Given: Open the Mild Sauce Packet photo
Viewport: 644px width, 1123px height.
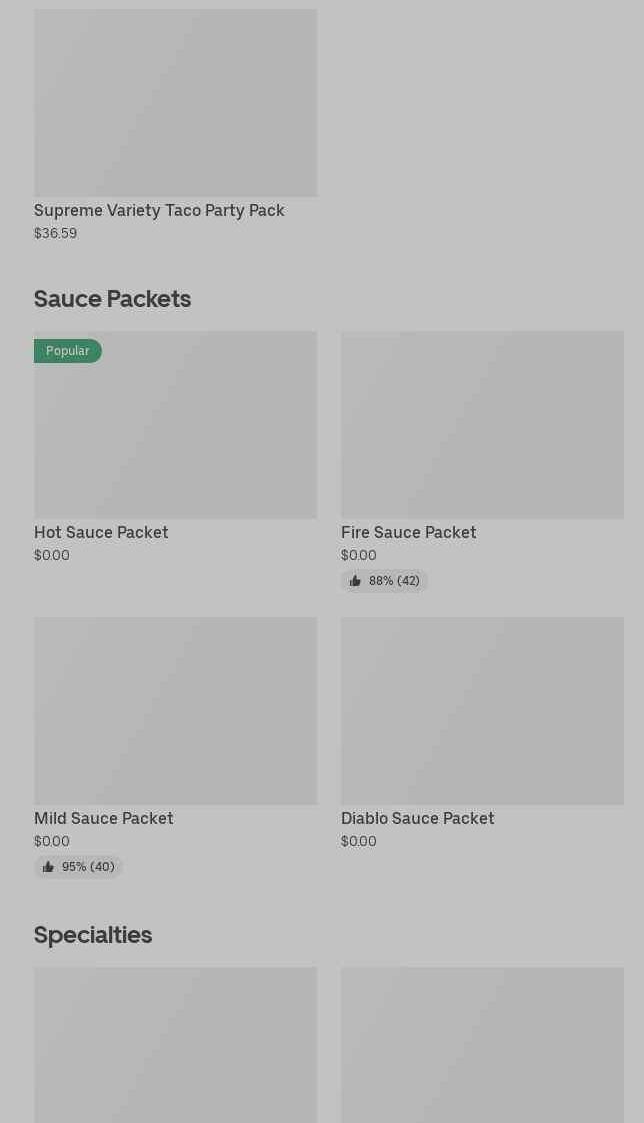Looking at the screenshot, I should point(175,711).
